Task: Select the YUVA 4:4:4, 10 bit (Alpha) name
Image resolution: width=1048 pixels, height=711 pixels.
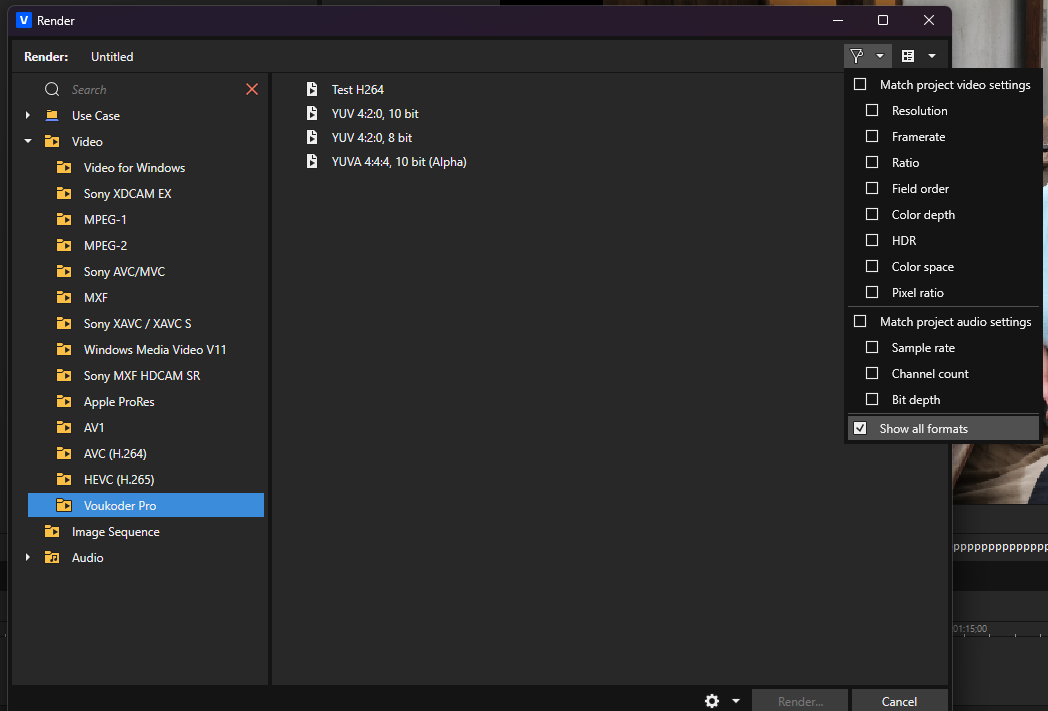Action: pyautogui.click(x=399, y=162)
